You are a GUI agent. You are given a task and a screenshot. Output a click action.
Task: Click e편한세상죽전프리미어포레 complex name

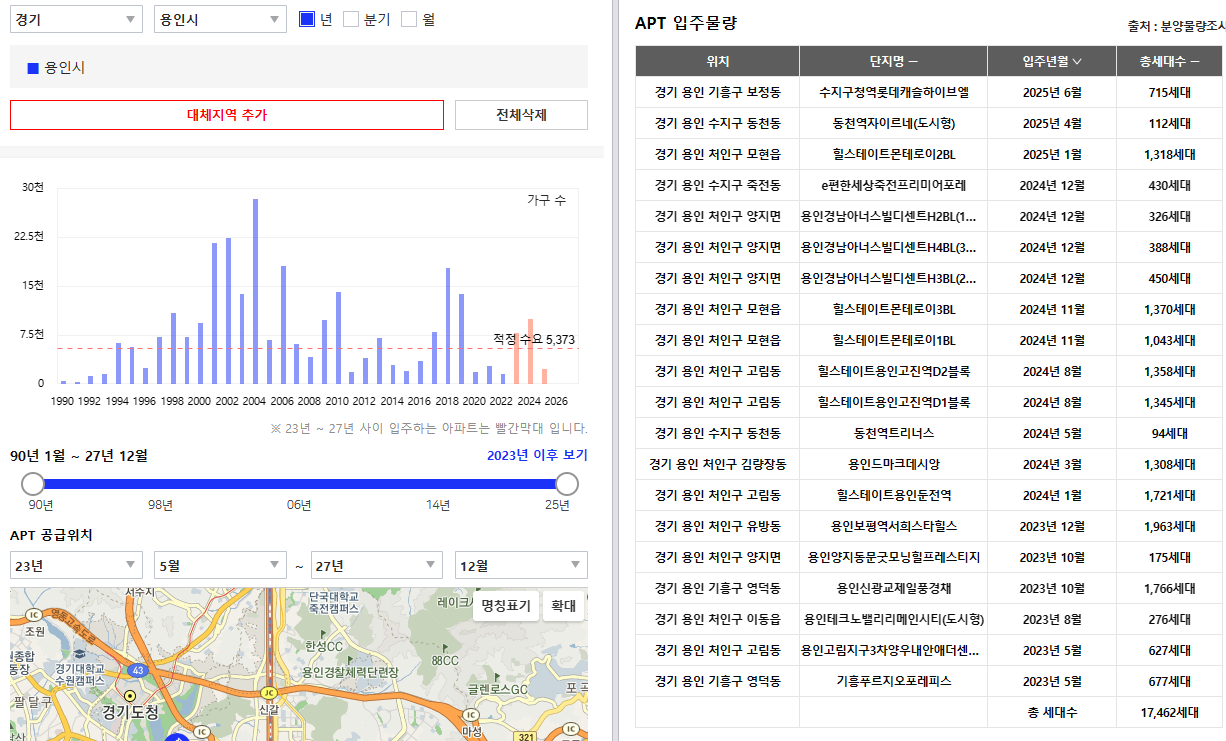(893, 185)
